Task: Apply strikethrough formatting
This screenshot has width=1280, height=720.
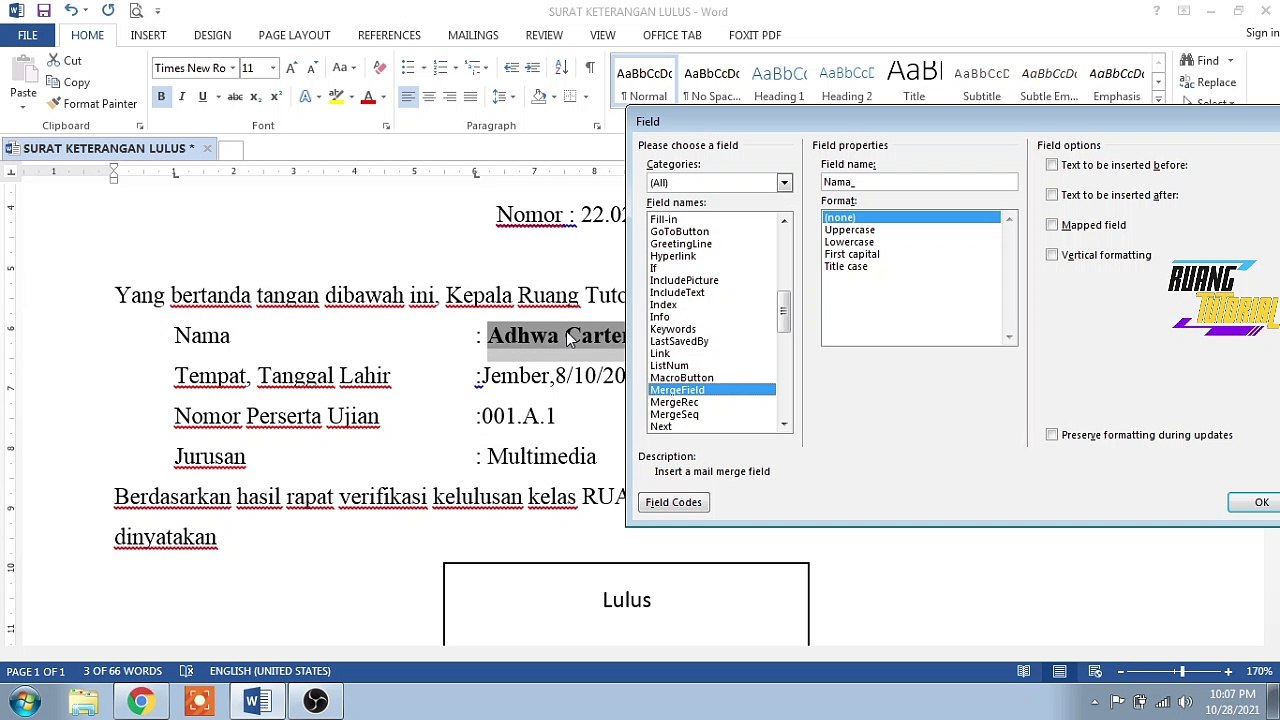Action: [235, 97]
